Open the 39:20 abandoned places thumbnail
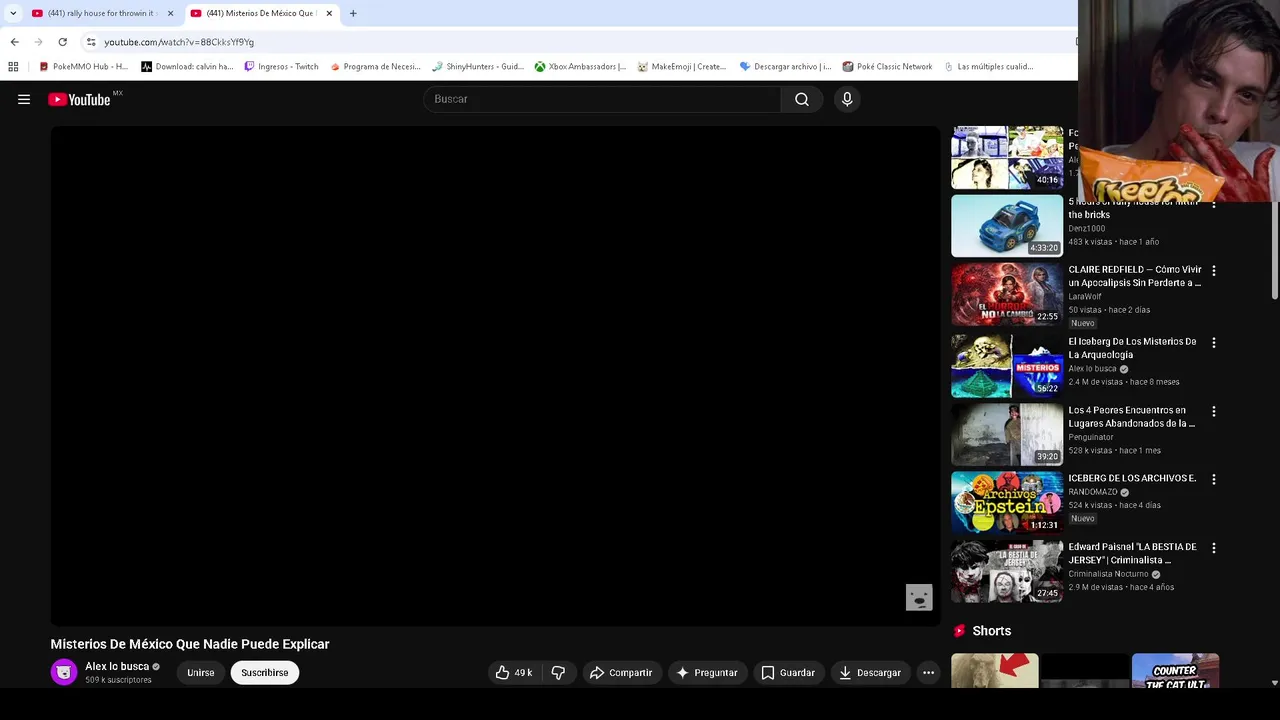 pyautogui.click(x=1007, y=435)
